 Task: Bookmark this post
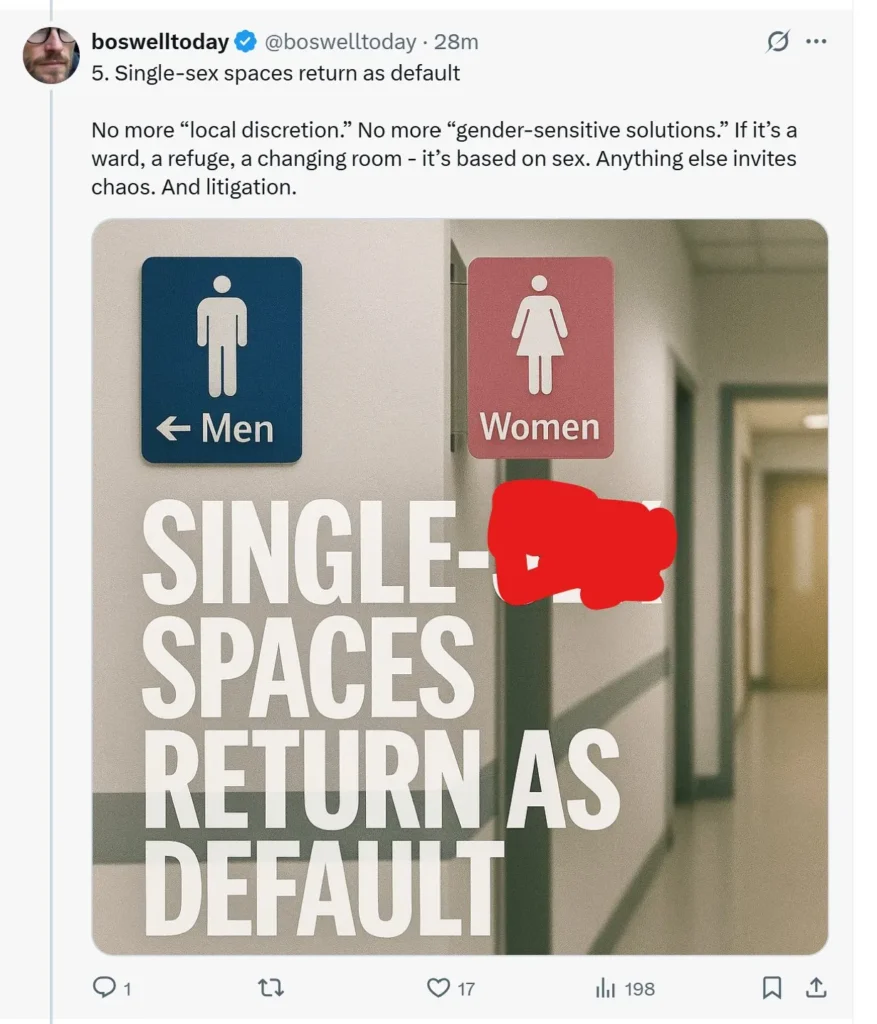coord(772,987)
